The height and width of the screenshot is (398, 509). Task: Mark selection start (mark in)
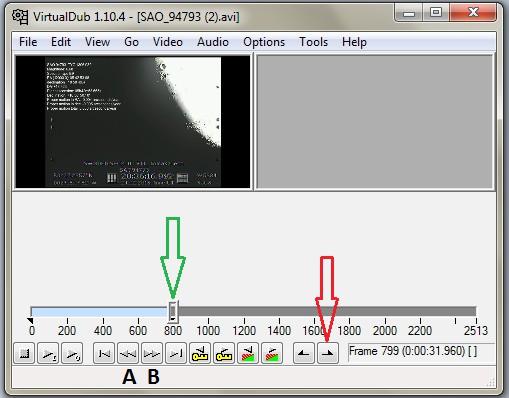click(304, 353)
